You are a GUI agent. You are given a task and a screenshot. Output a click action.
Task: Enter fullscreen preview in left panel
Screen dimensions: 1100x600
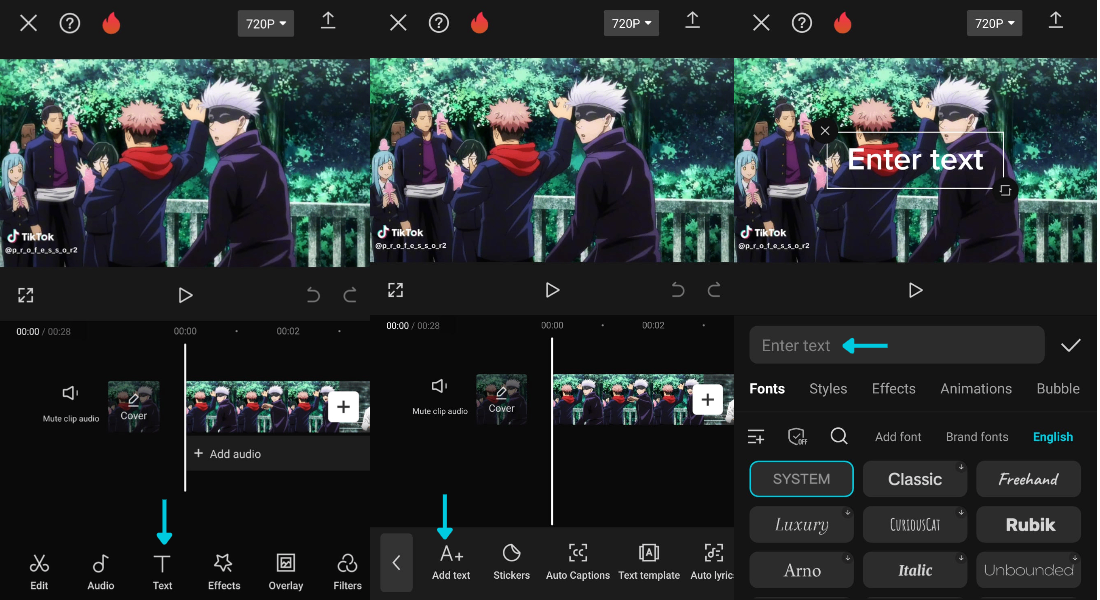click(x=25, y=295)
